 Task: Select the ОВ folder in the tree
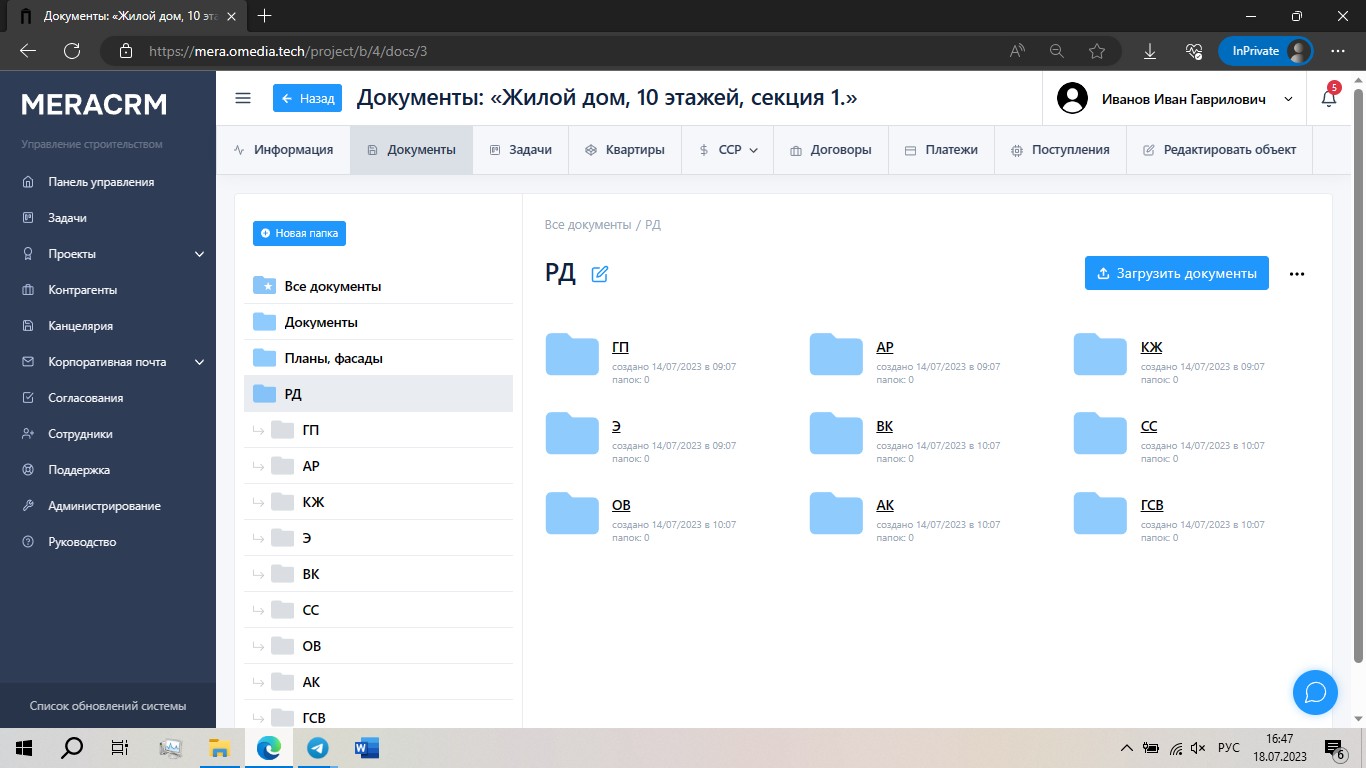click(311, 646)
